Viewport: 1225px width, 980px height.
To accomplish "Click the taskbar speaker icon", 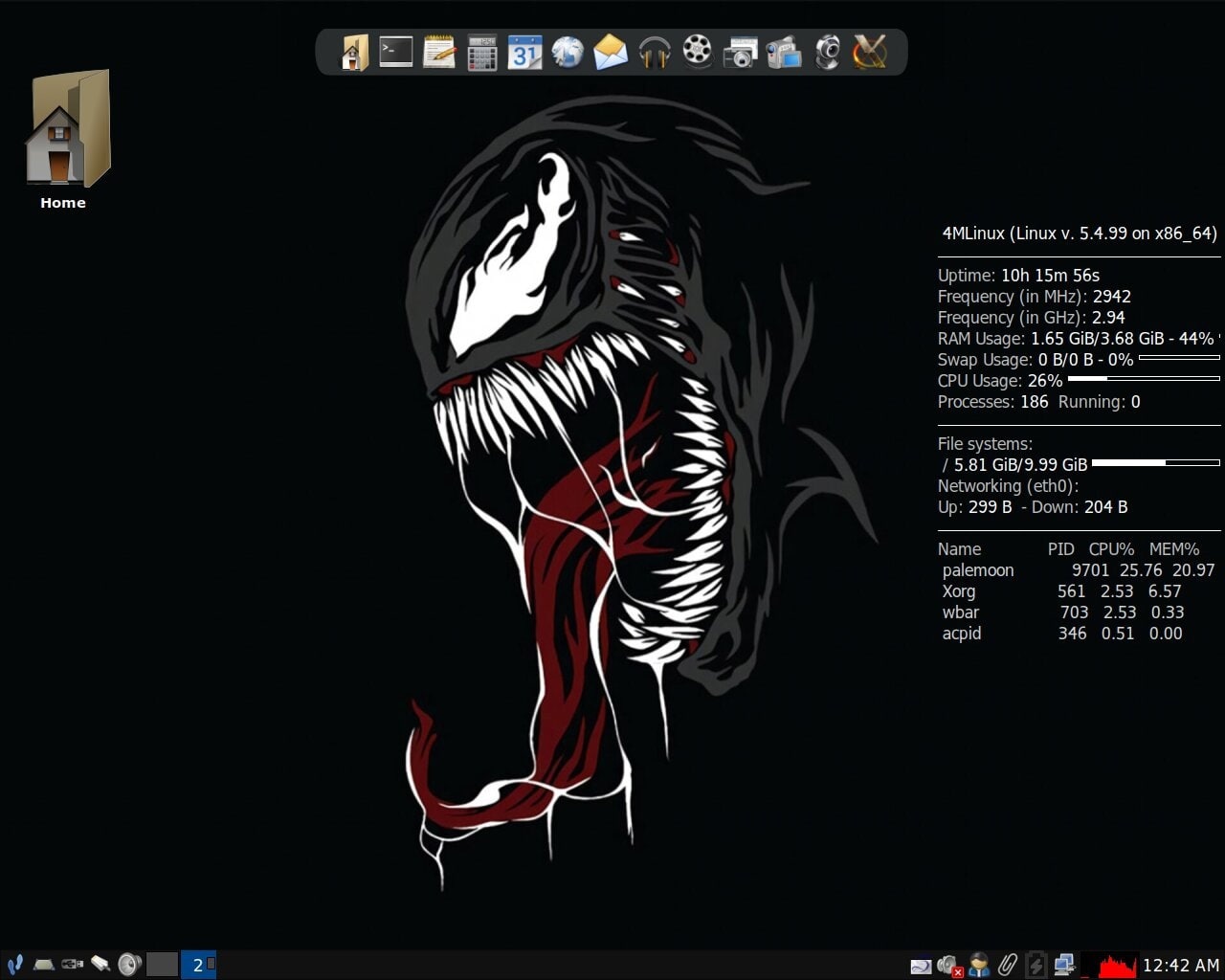I will coord(129,965).
